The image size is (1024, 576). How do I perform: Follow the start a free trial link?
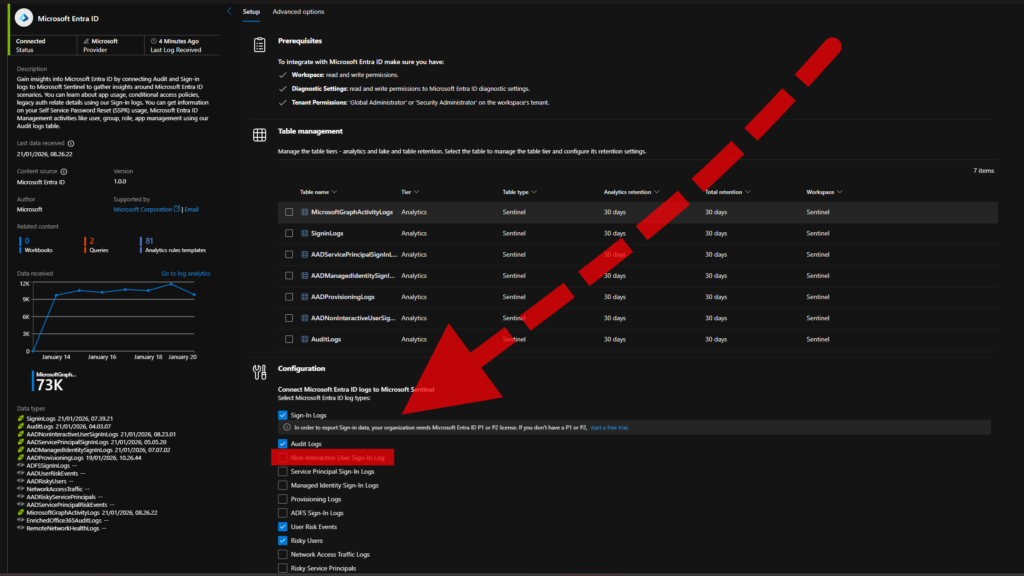[610, 427]
